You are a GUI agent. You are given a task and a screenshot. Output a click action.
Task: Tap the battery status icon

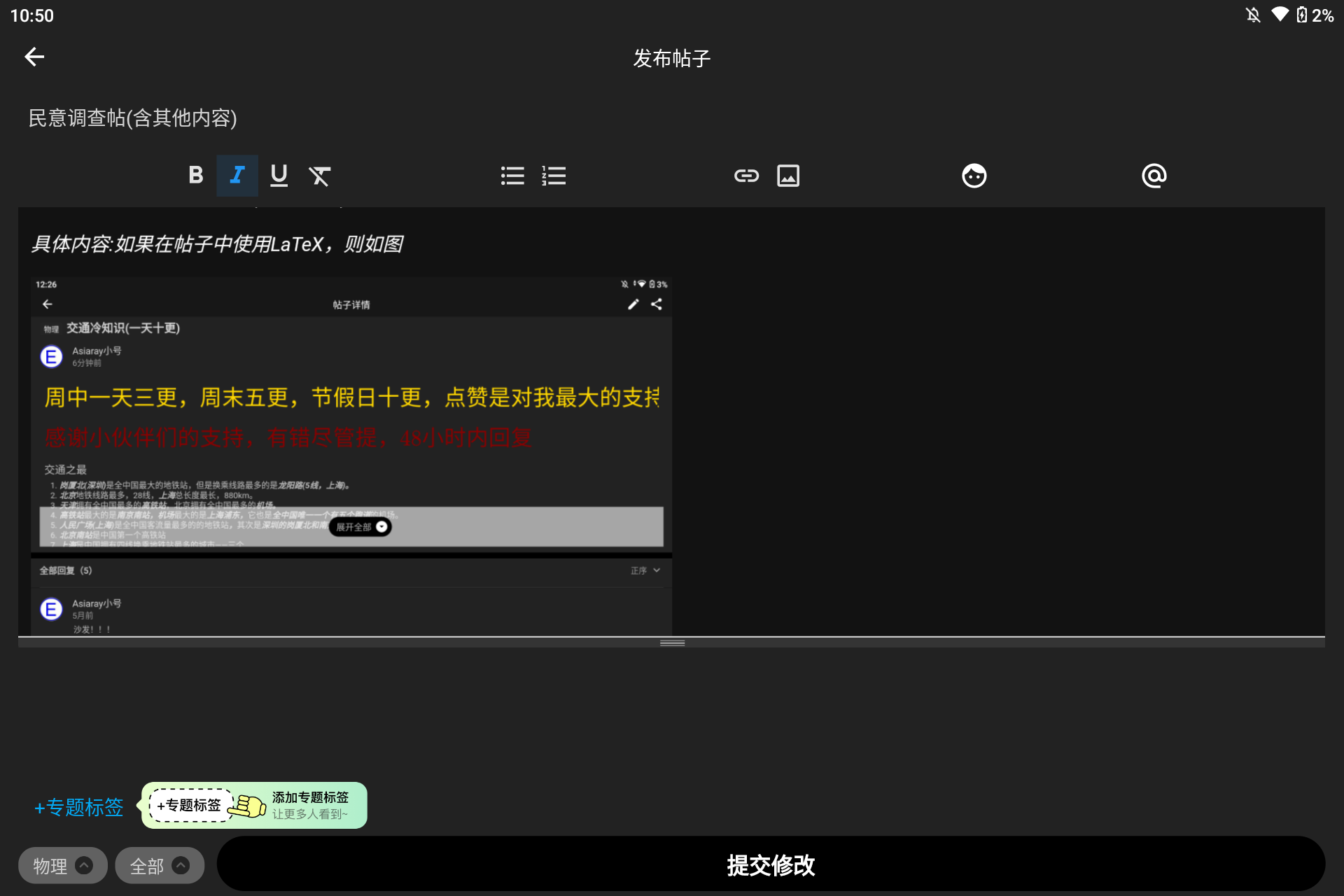tap(1301, 15)
